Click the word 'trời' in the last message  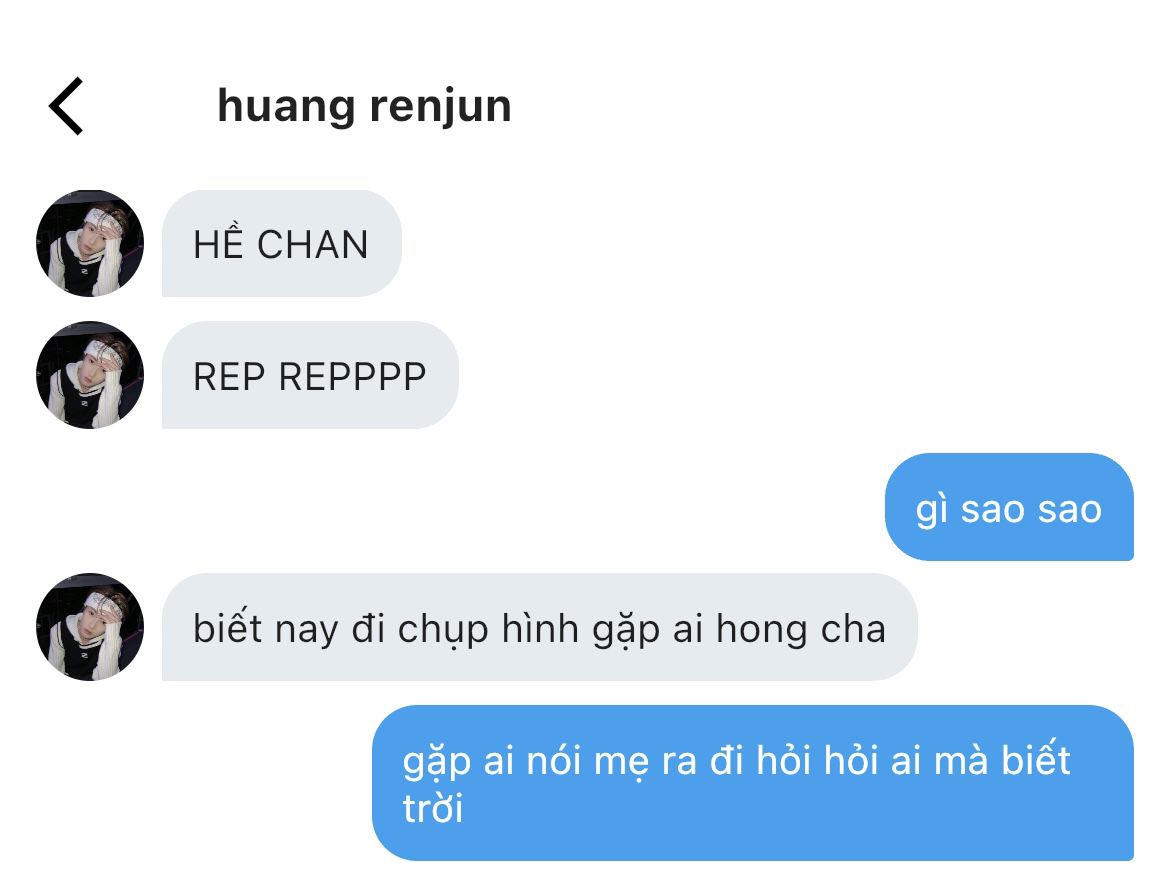[433, 809]
